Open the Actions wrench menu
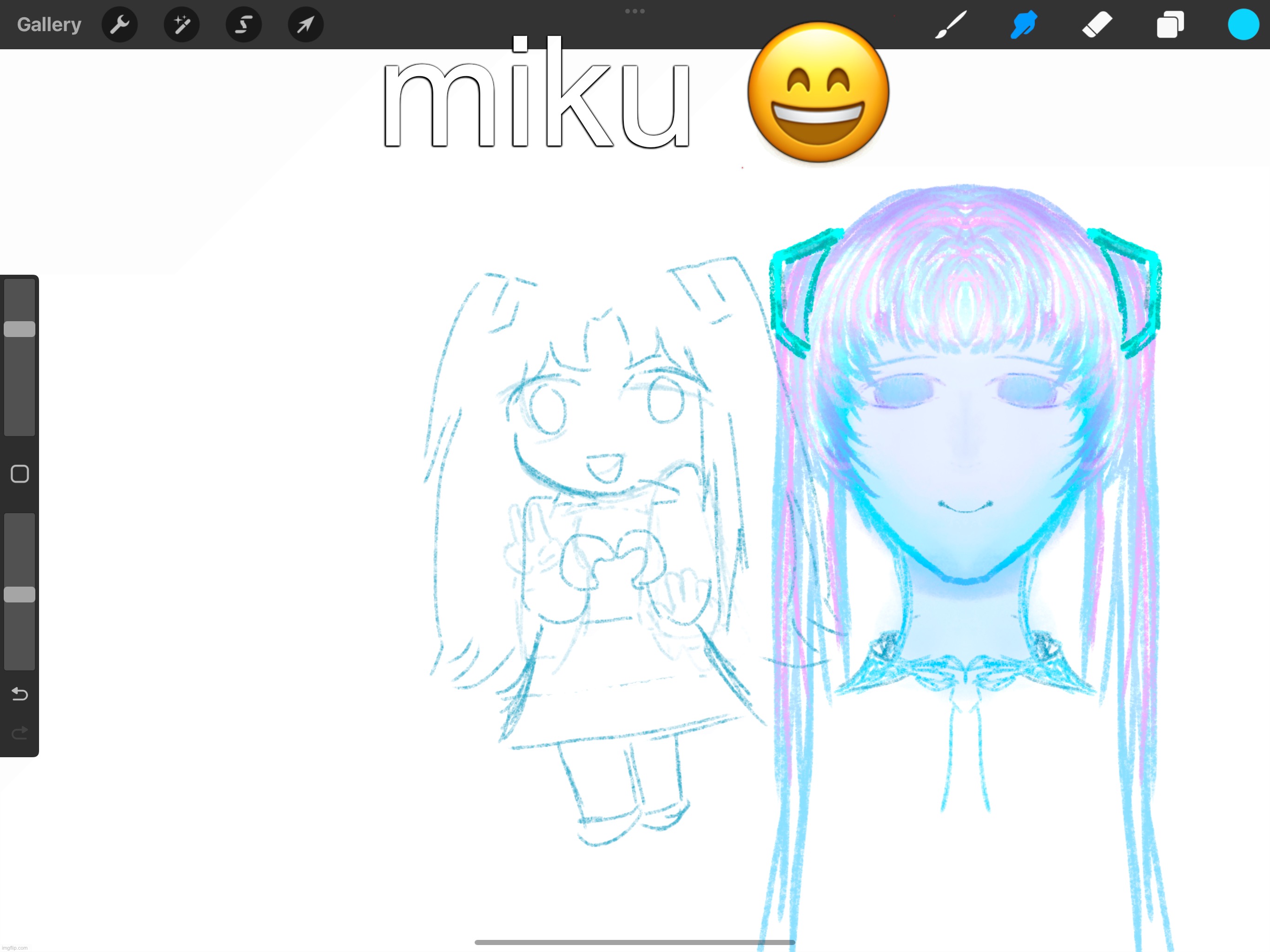Image resolution: width=1270 pixels, height=952 pixels. click(119, 25)
